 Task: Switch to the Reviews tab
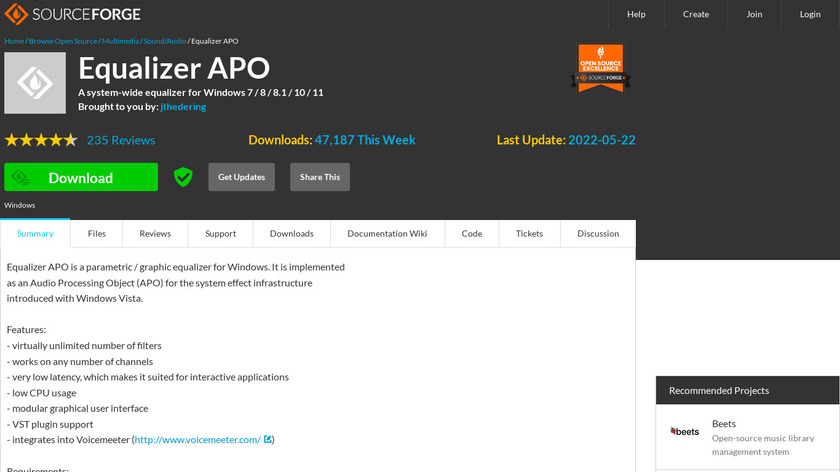pyautogui.click(x=155, y=234)
